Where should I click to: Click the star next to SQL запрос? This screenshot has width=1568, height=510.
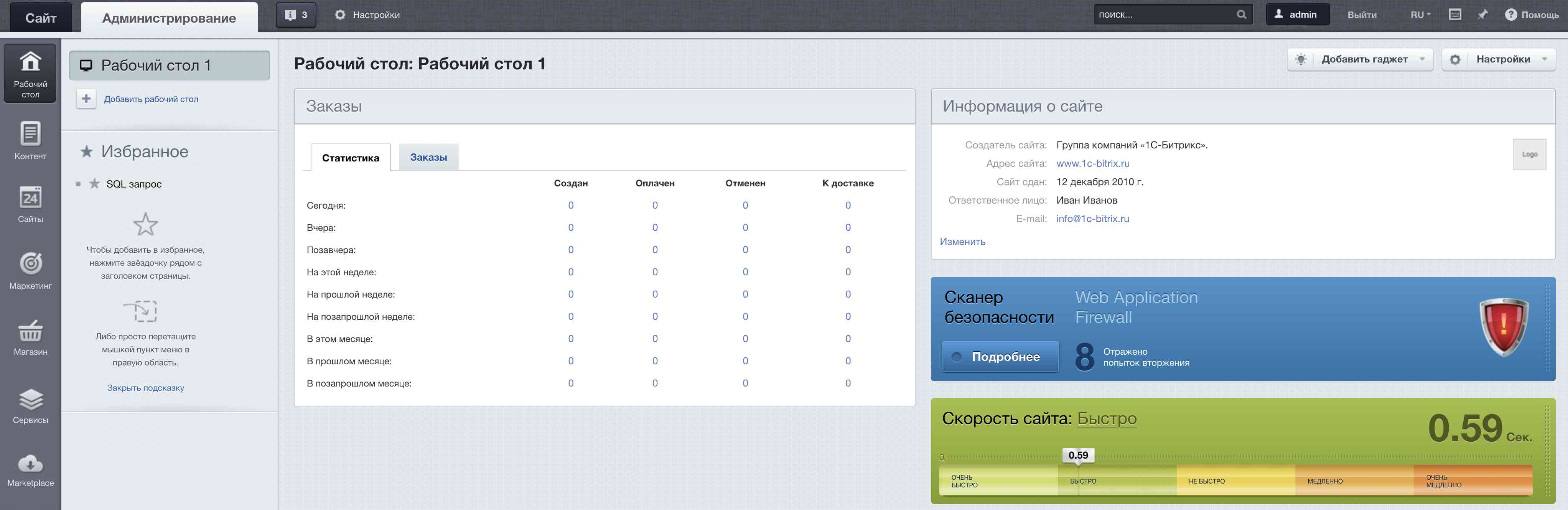pyautogui.click(x=94, y=184)
